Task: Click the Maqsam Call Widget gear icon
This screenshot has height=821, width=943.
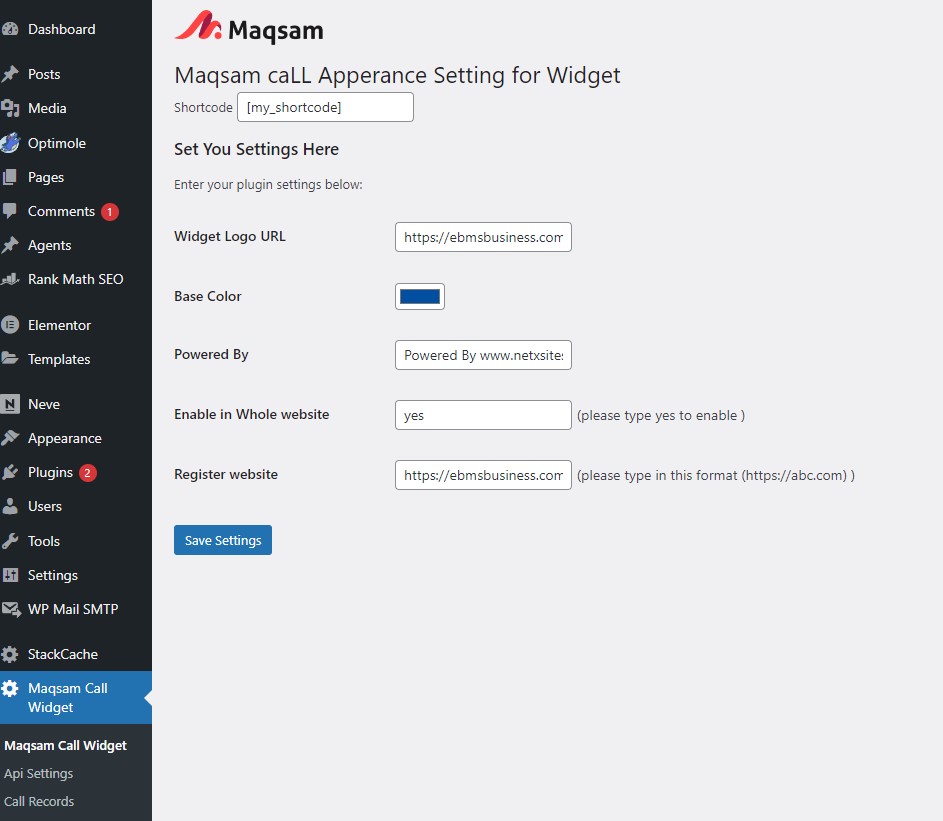Action: pyautogui.click(x=10, y=688)
